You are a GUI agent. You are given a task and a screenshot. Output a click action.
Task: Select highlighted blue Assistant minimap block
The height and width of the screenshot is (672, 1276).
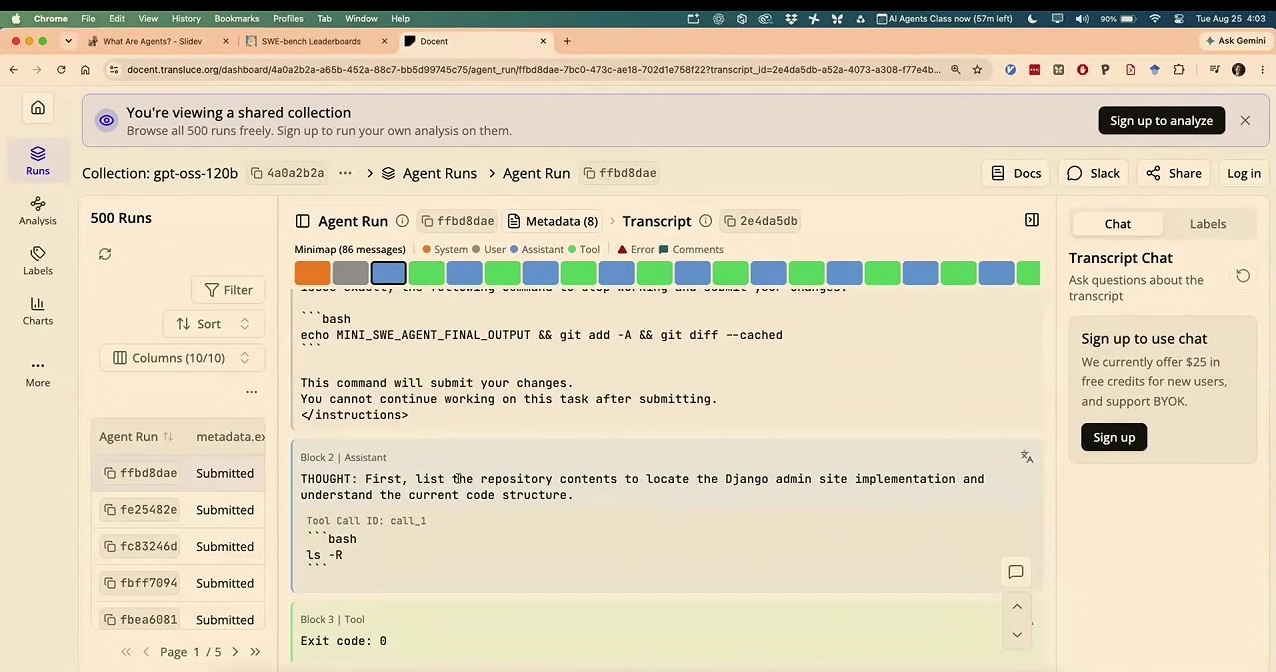pyautogui.click(x=388, y=272)
